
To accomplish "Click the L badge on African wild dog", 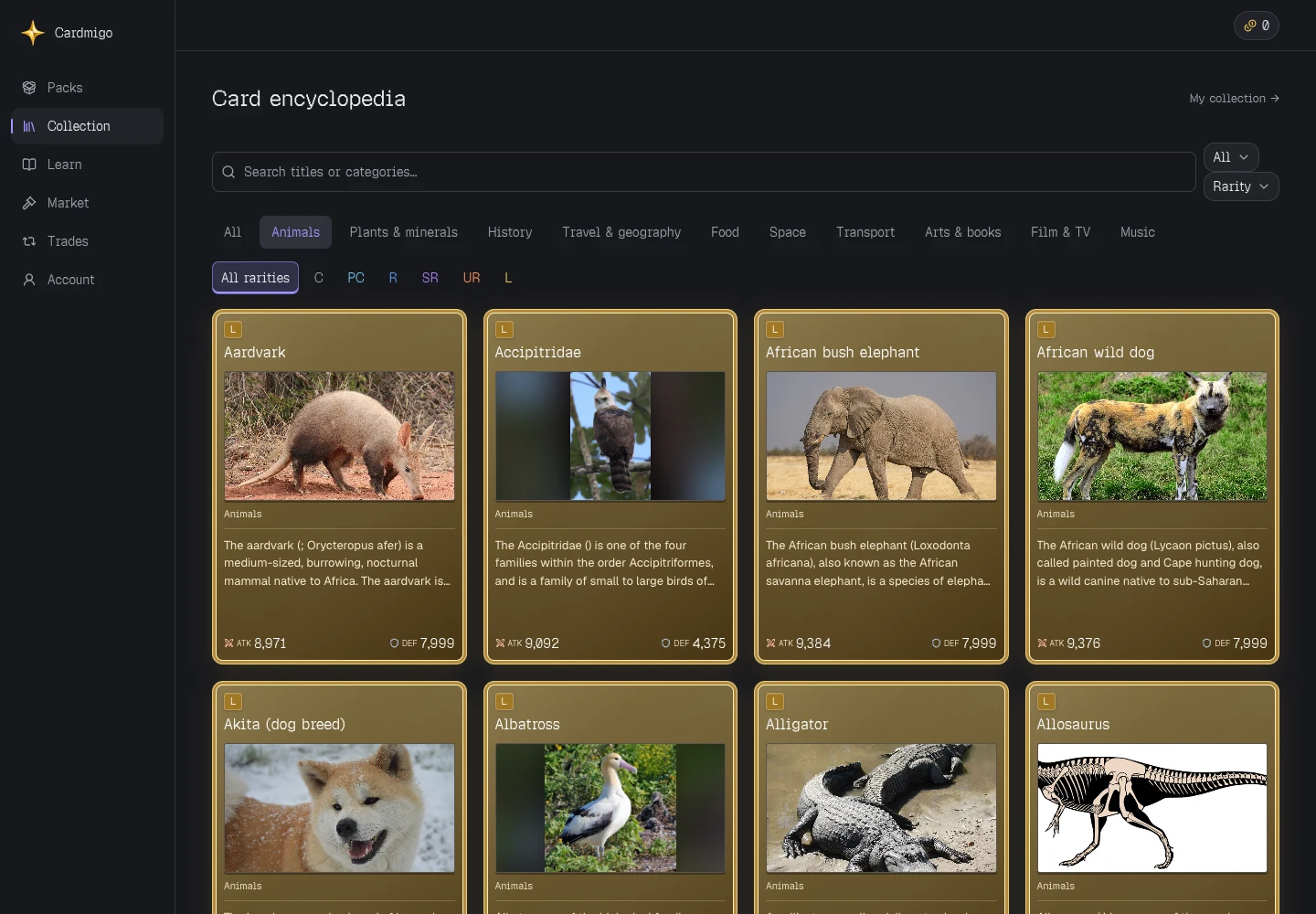I will (1046, 329).
